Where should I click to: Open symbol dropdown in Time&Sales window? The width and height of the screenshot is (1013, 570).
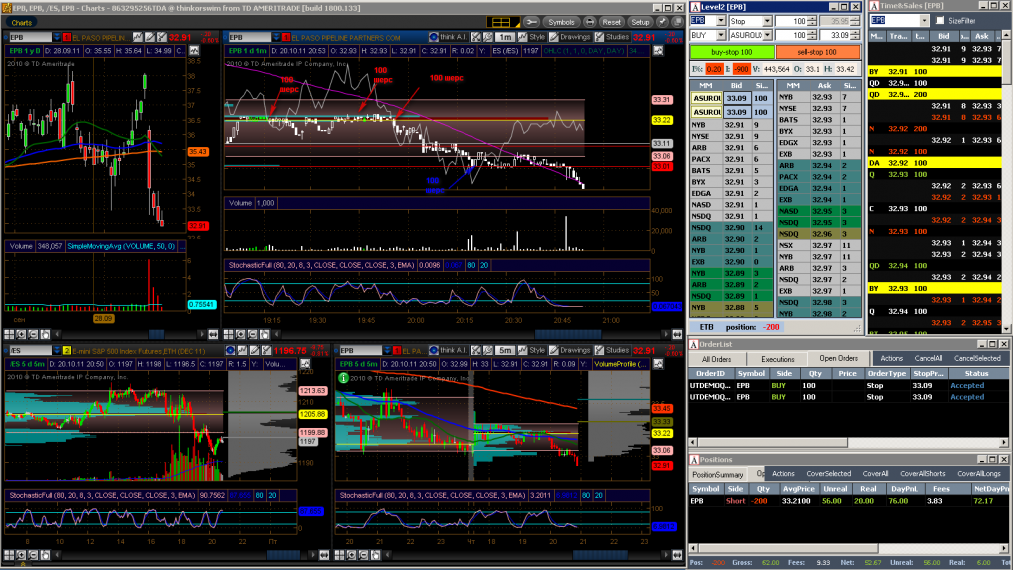click(x=924, y=21)
